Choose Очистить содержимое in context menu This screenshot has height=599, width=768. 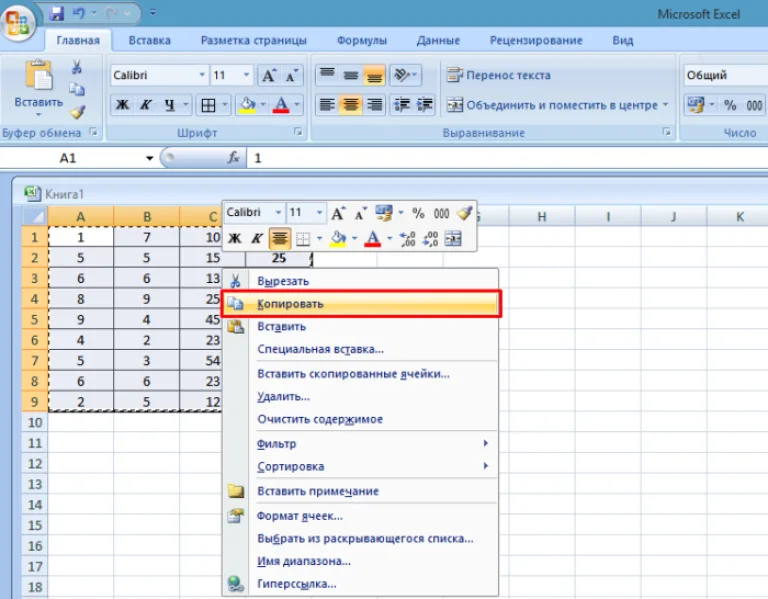[x=360, y=419]
